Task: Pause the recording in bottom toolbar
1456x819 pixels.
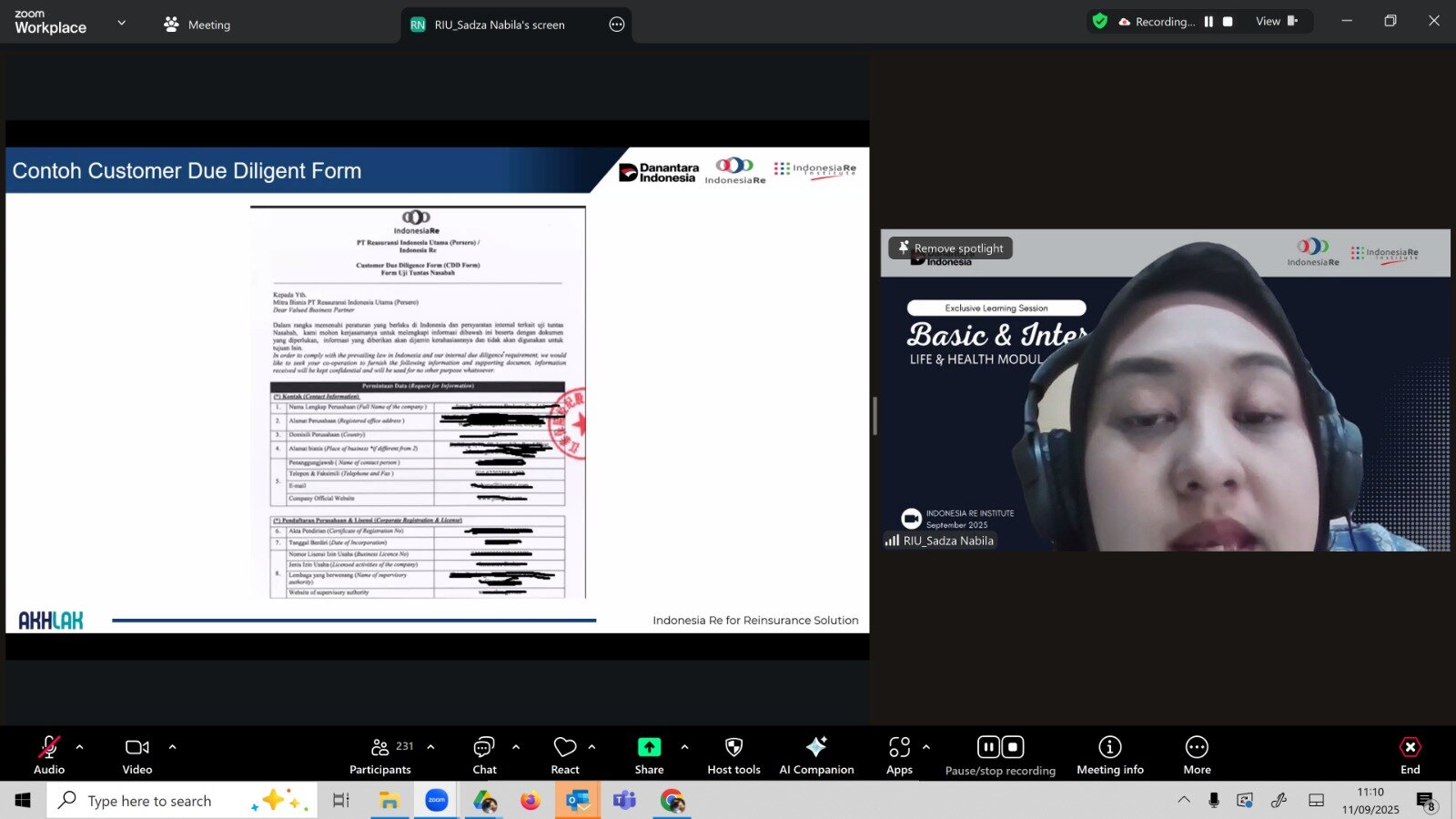Action: click(988, 747)
